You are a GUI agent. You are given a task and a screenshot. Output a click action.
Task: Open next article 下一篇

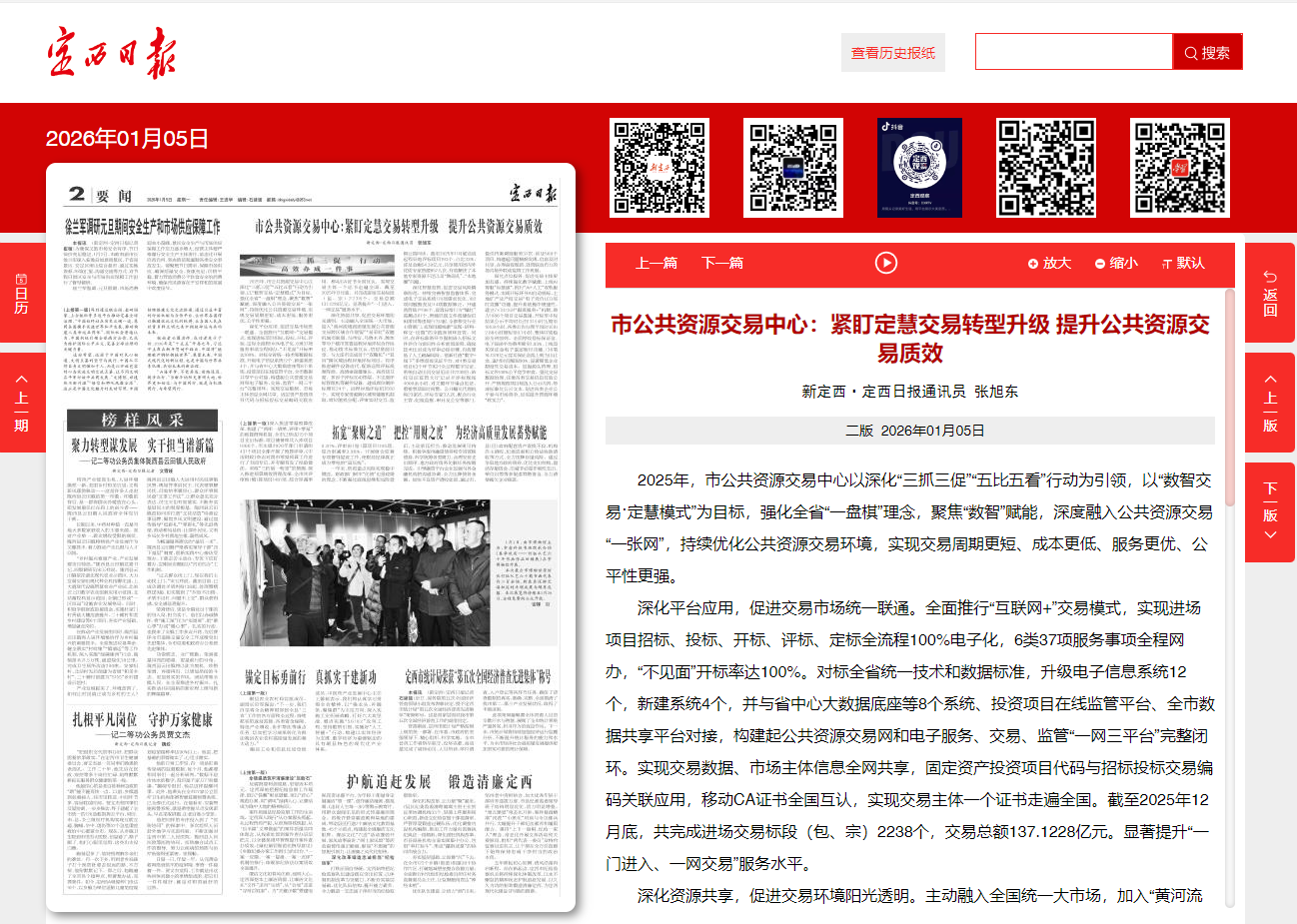click(722, 264)
